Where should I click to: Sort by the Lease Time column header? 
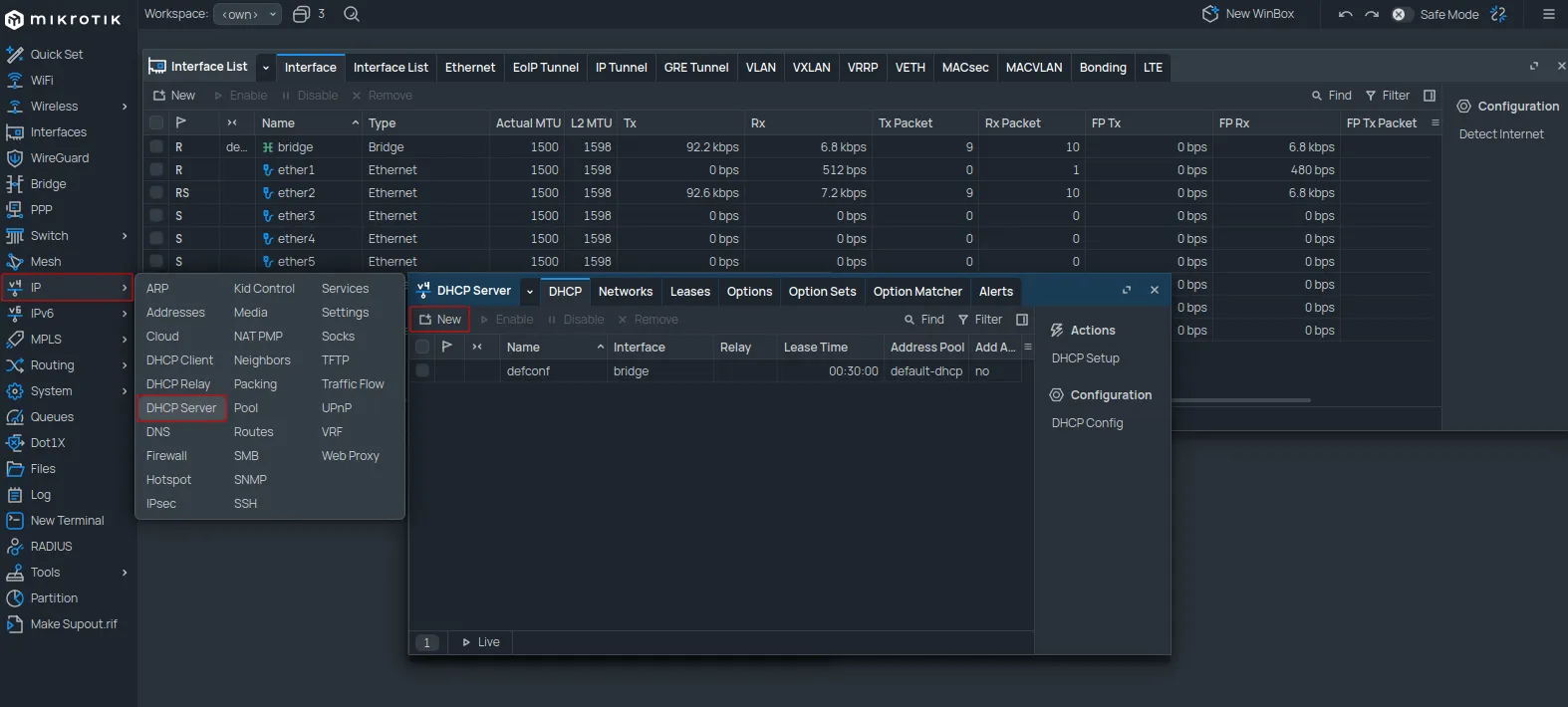click(815, 348)
